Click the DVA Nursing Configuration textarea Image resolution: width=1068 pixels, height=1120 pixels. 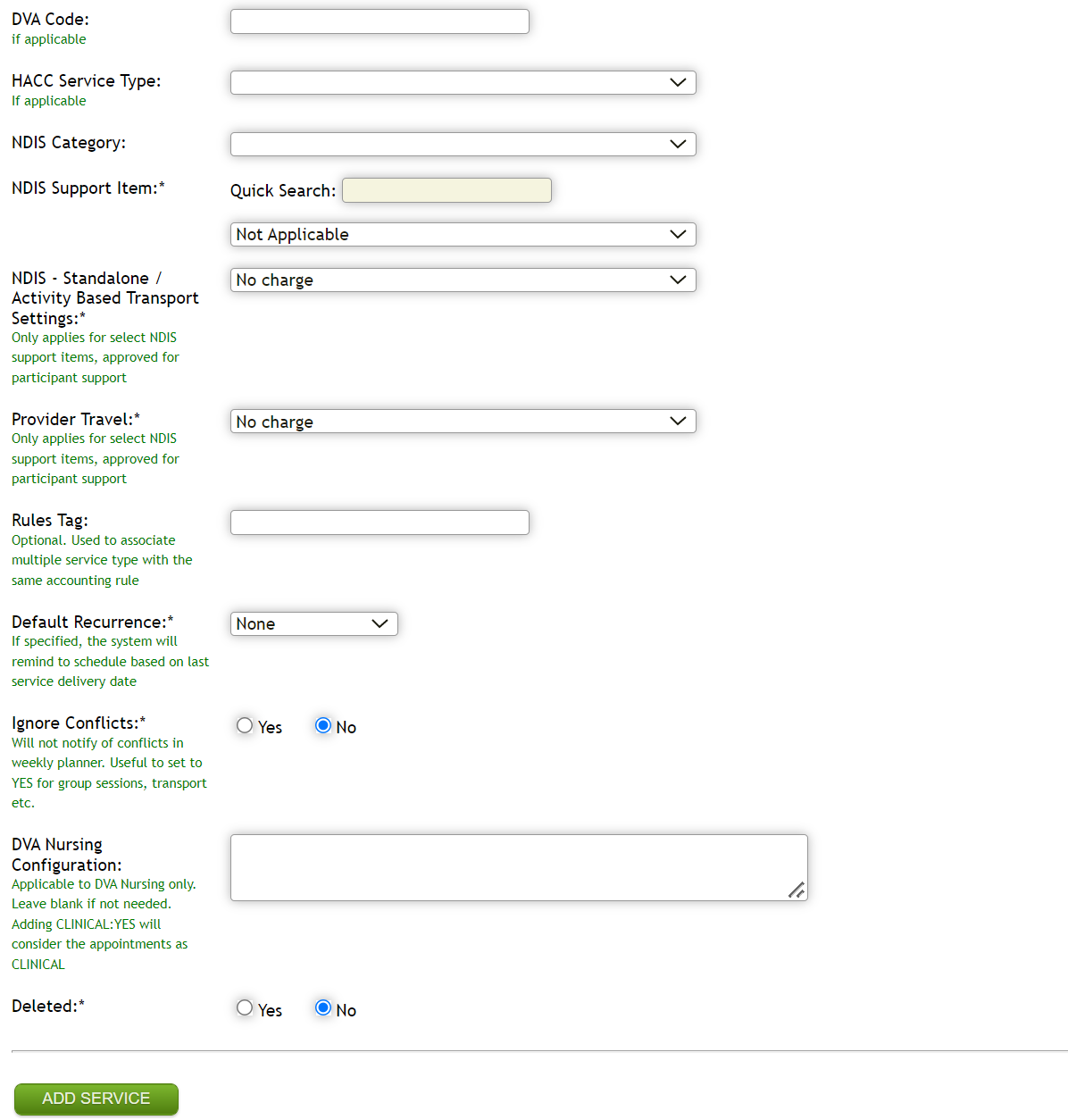pos(519,866)
